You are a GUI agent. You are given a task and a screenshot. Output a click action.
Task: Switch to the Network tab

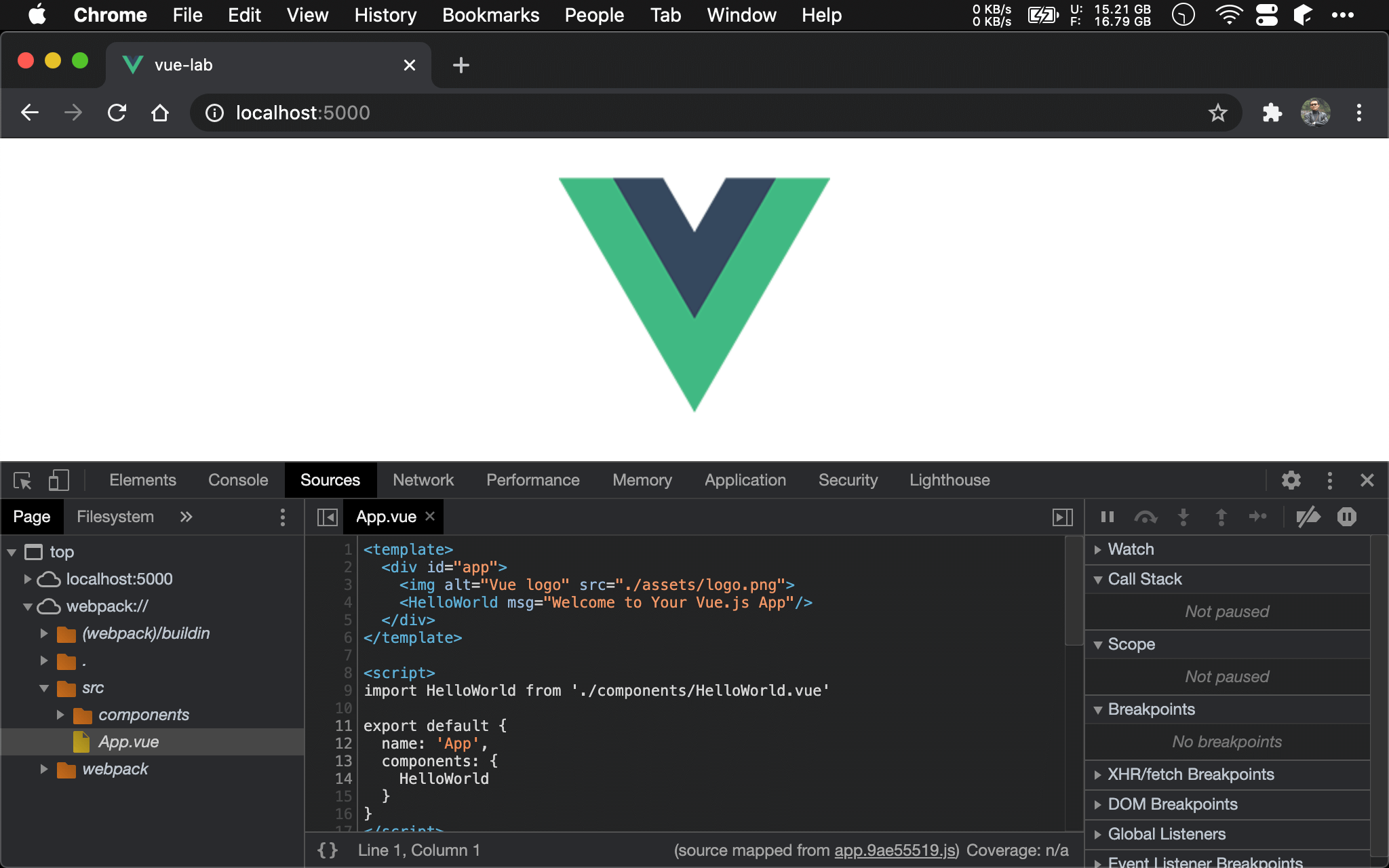point(423,480)
